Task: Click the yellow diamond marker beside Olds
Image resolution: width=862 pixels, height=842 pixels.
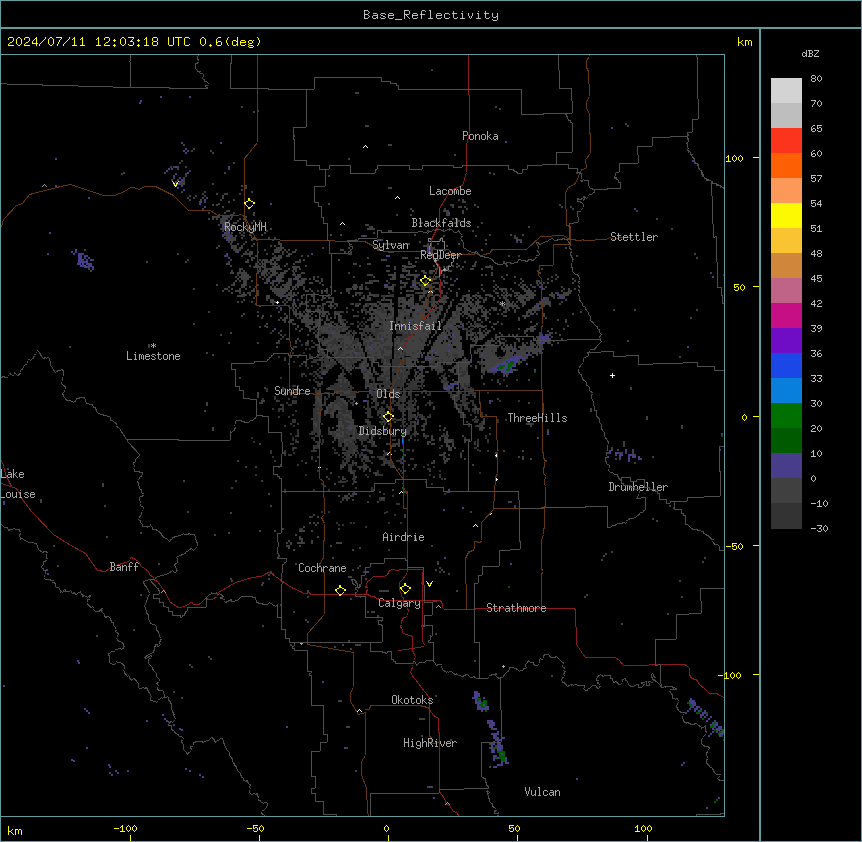Action: 388,417
